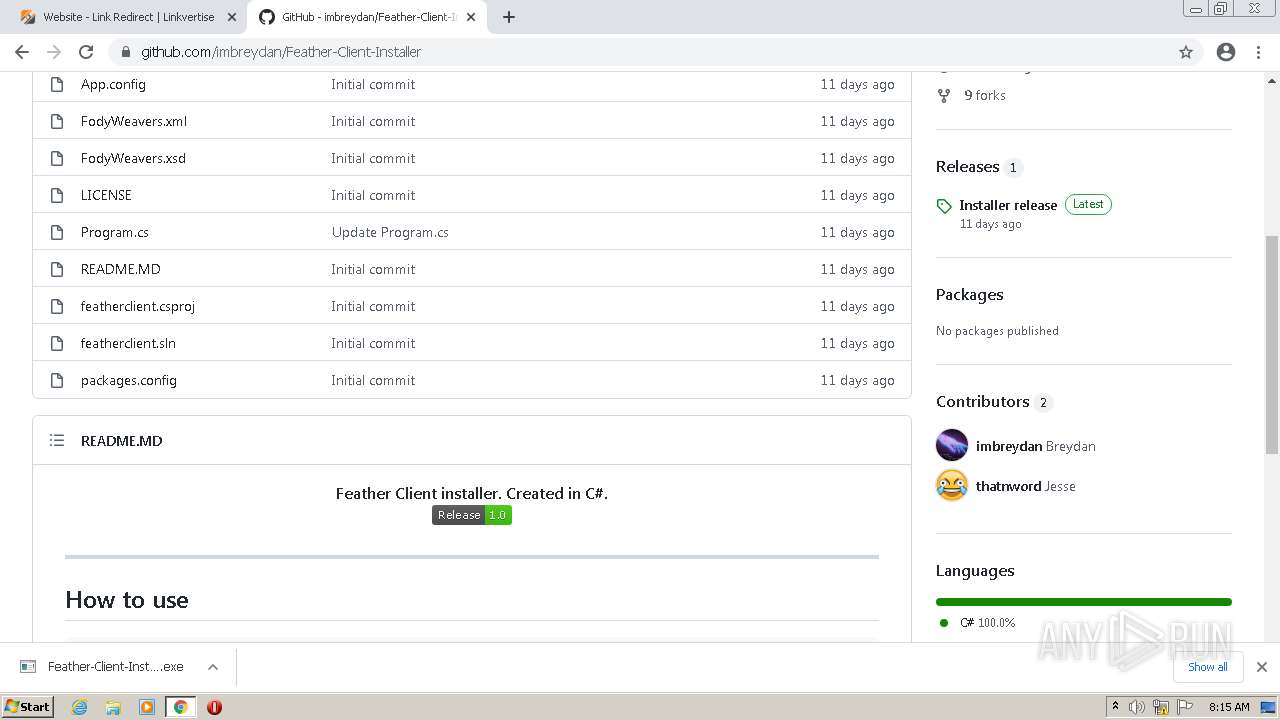Open the Update Program.cs commit message
1280x720 pixels.
390,232
